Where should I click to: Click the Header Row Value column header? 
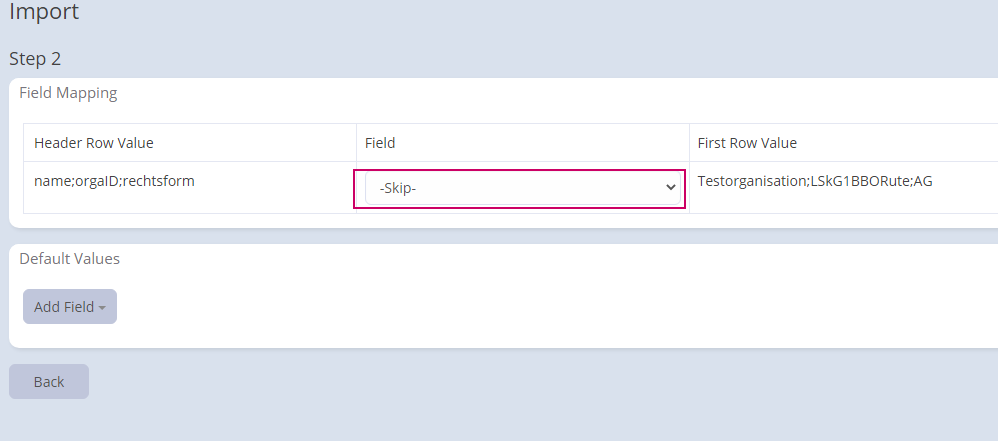94,143
